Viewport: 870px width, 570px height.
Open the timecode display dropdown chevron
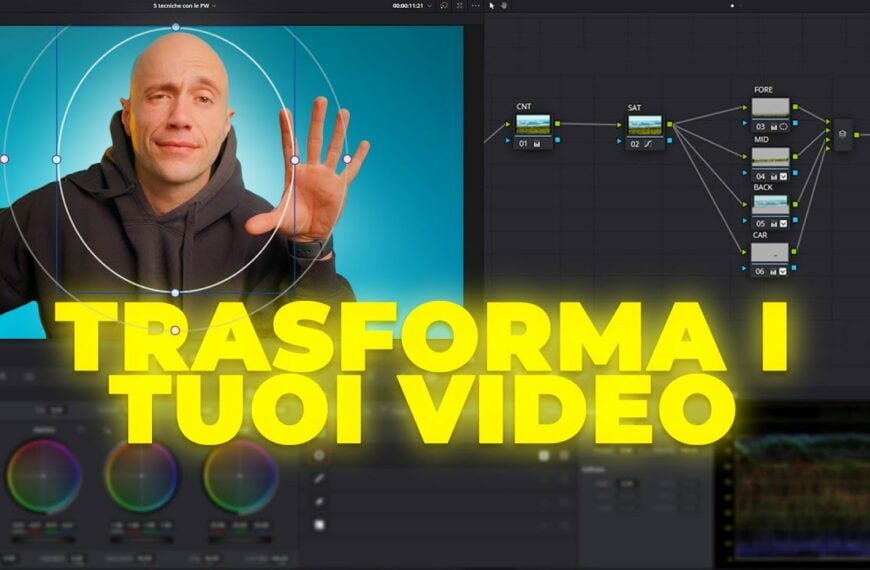tap(429, 6)
